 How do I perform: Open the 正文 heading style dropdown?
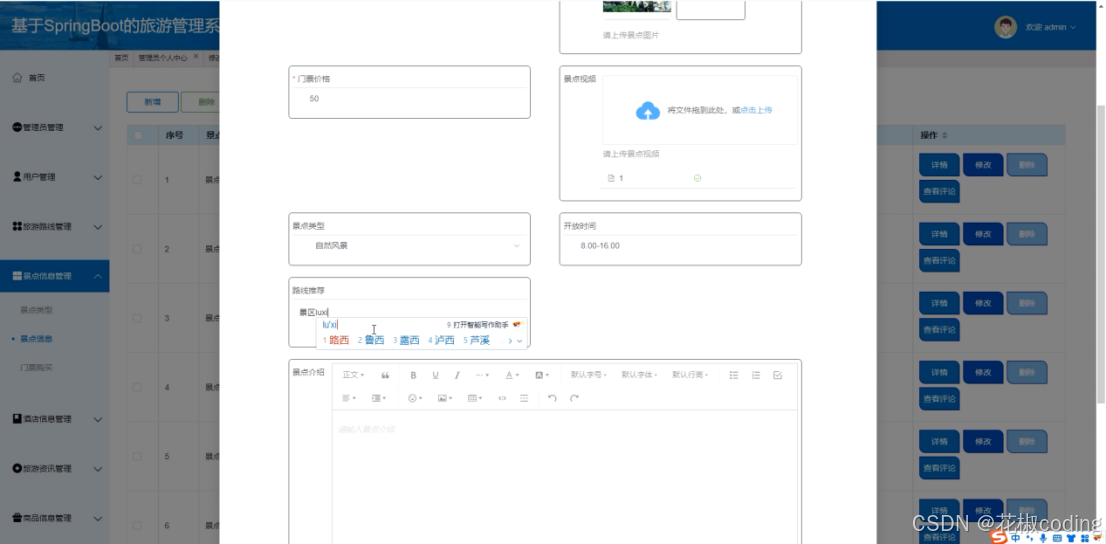coord(353,375)
